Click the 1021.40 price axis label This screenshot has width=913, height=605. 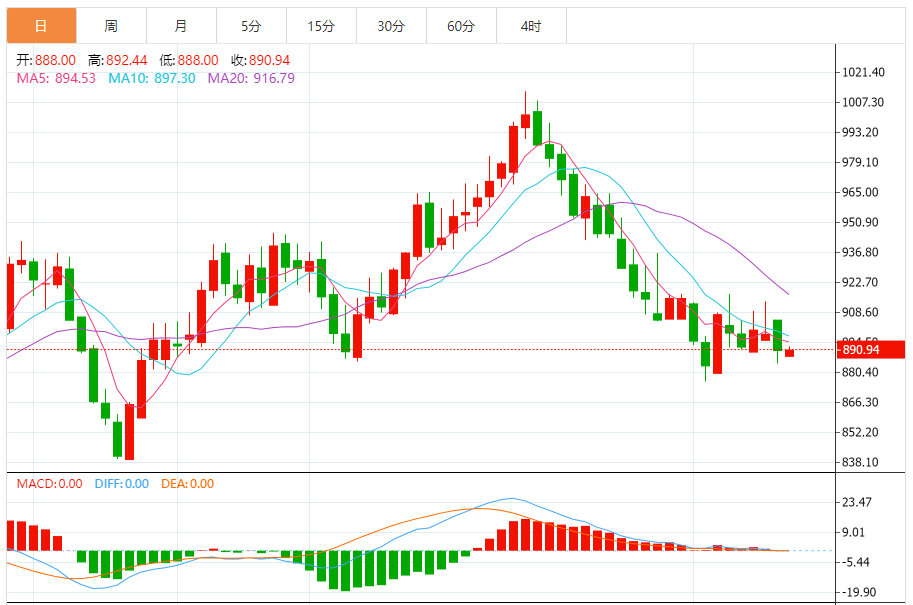[864, 72]
